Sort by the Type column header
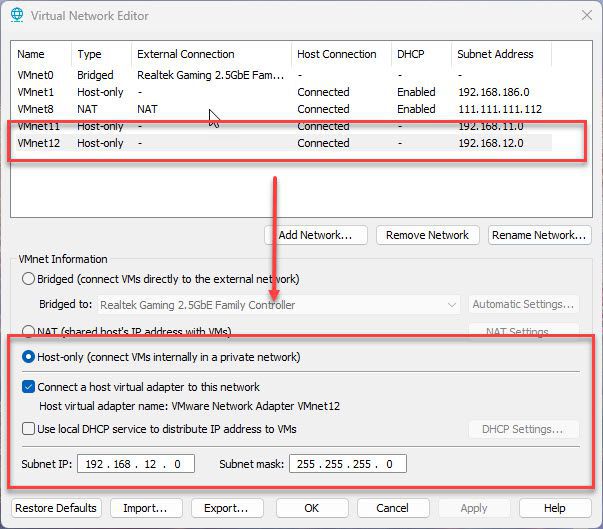This screenshot has height=529, width=603. point(102,54)
